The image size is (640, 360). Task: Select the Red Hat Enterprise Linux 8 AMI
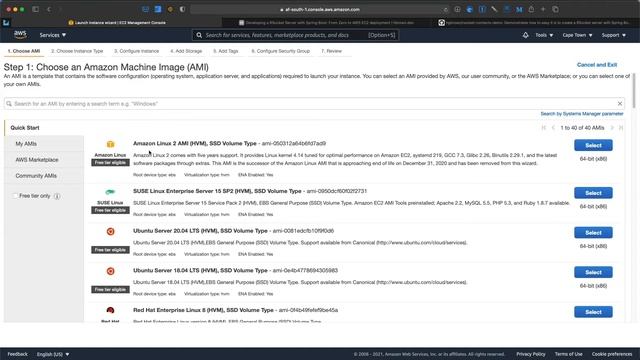593,312
